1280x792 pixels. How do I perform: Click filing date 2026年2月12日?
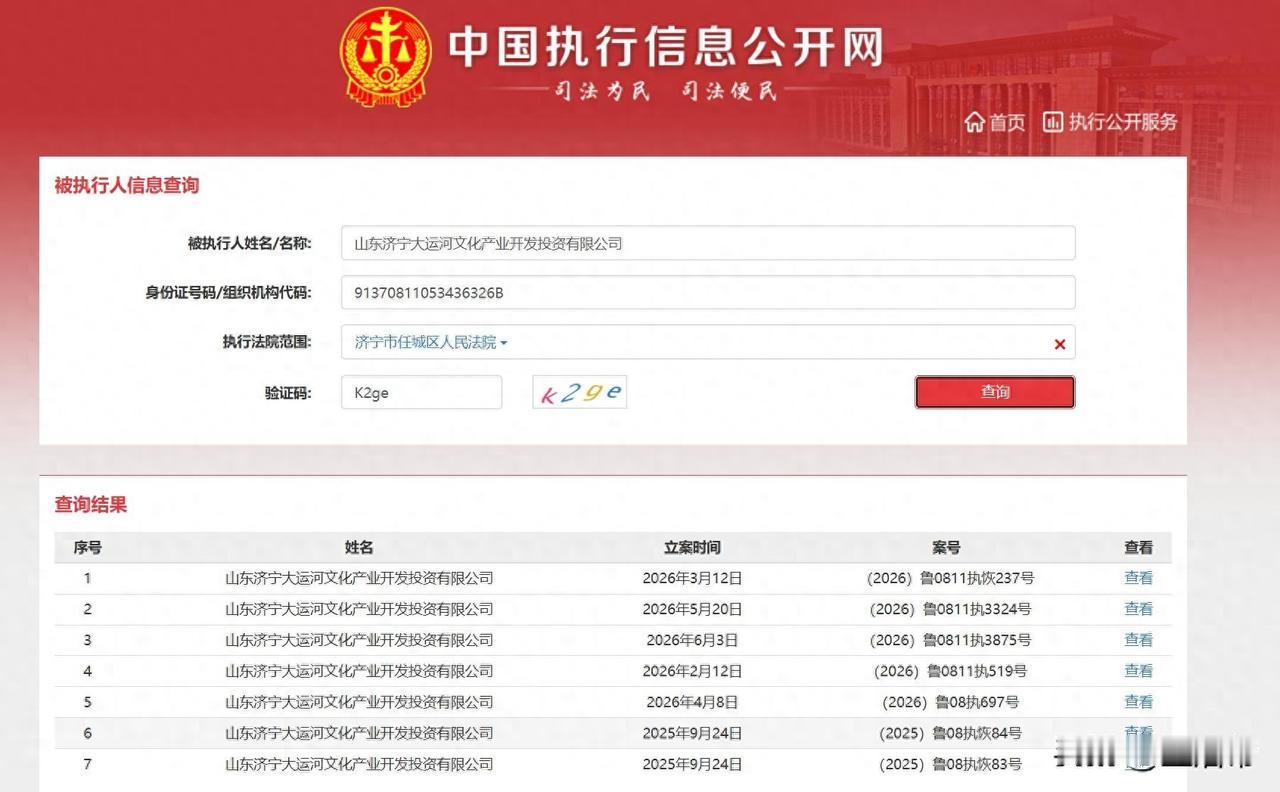pos(692,671)
